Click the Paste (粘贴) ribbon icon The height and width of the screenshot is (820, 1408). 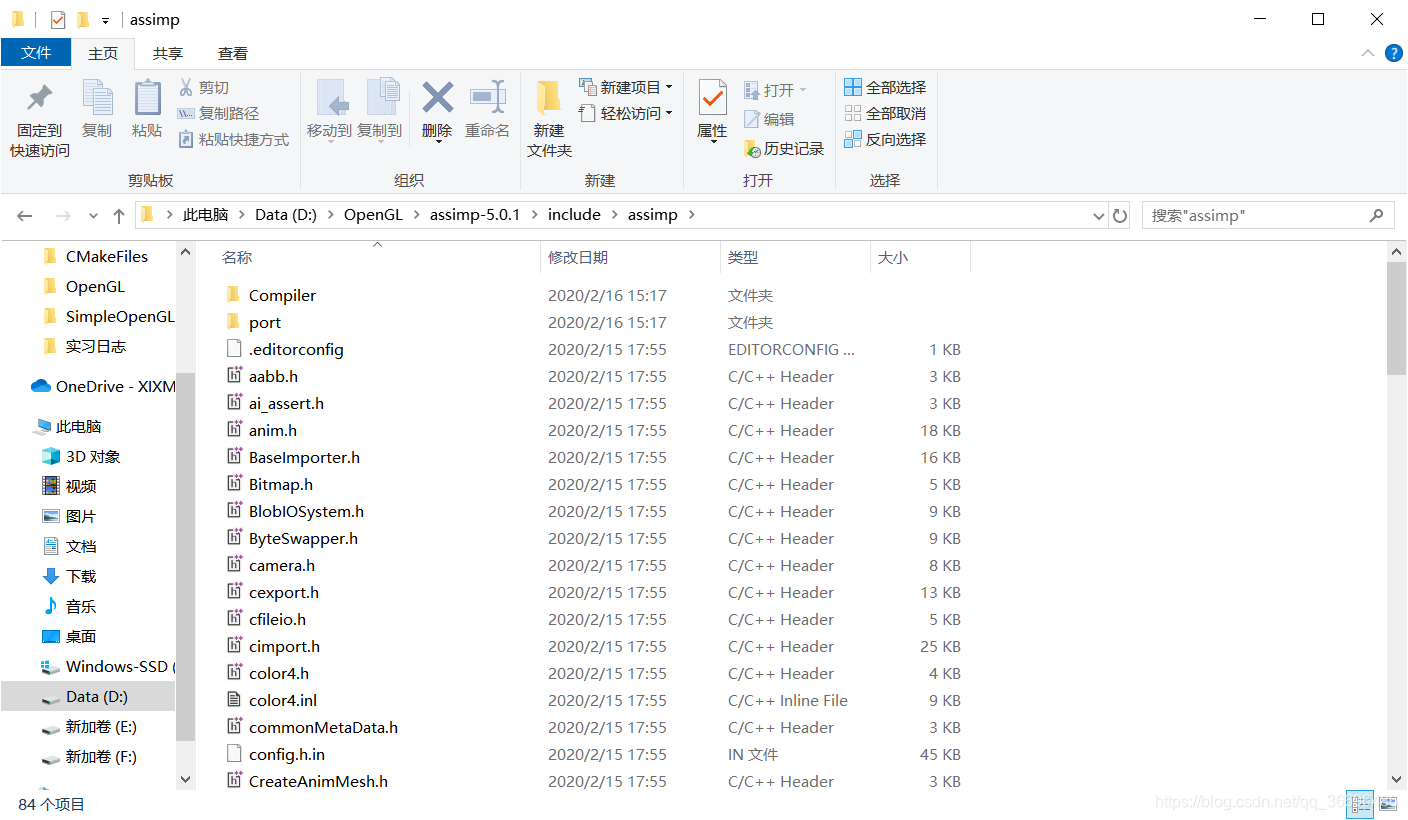click(x=147, y=98)
